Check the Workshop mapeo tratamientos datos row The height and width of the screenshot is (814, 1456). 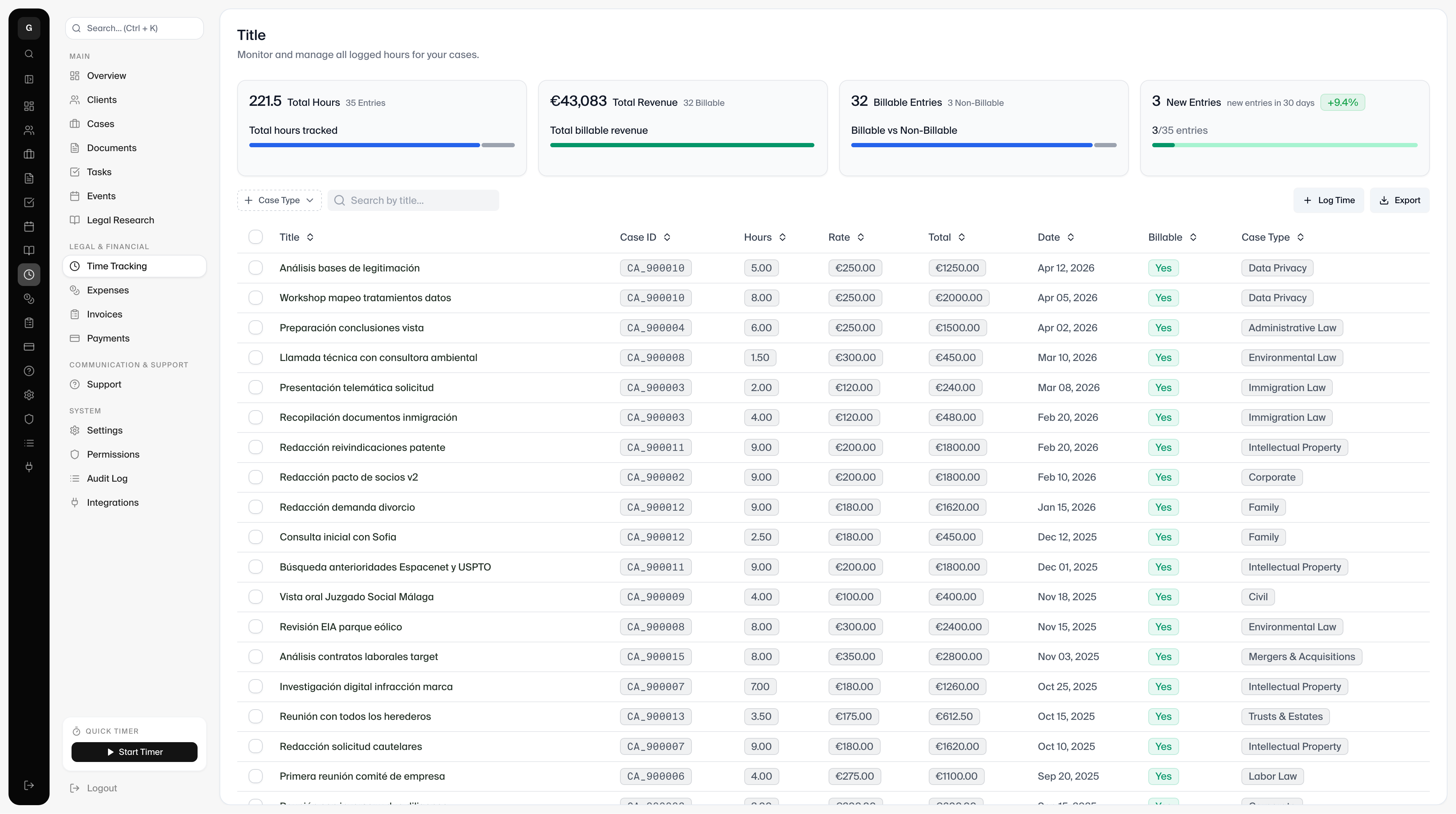click(x=256, y=298)
